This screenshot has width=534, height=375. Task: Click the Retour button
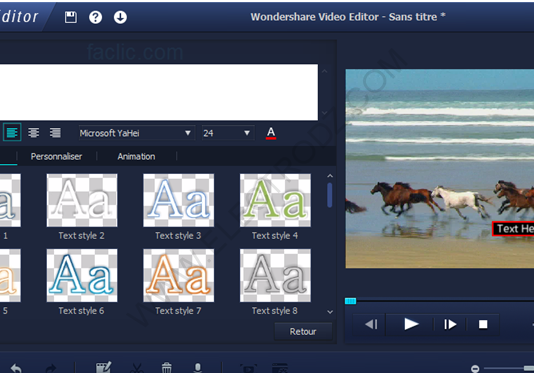[303, 331]
